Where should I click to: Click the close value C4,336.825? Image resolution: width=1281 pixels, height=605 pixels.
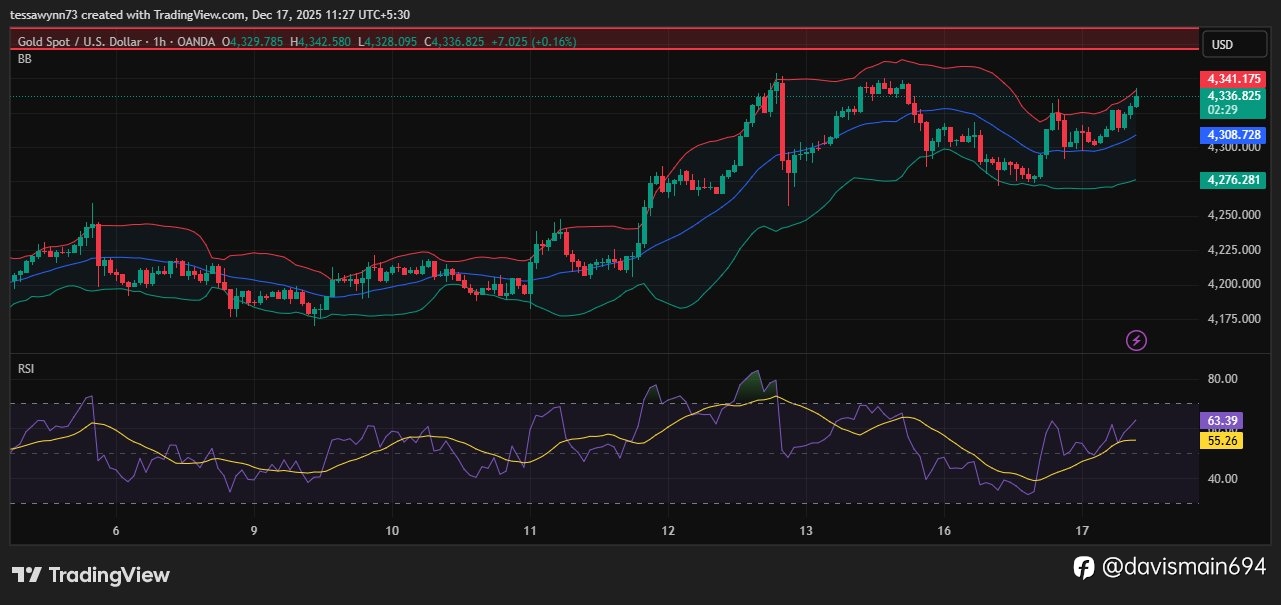click(x=455, y=41)
